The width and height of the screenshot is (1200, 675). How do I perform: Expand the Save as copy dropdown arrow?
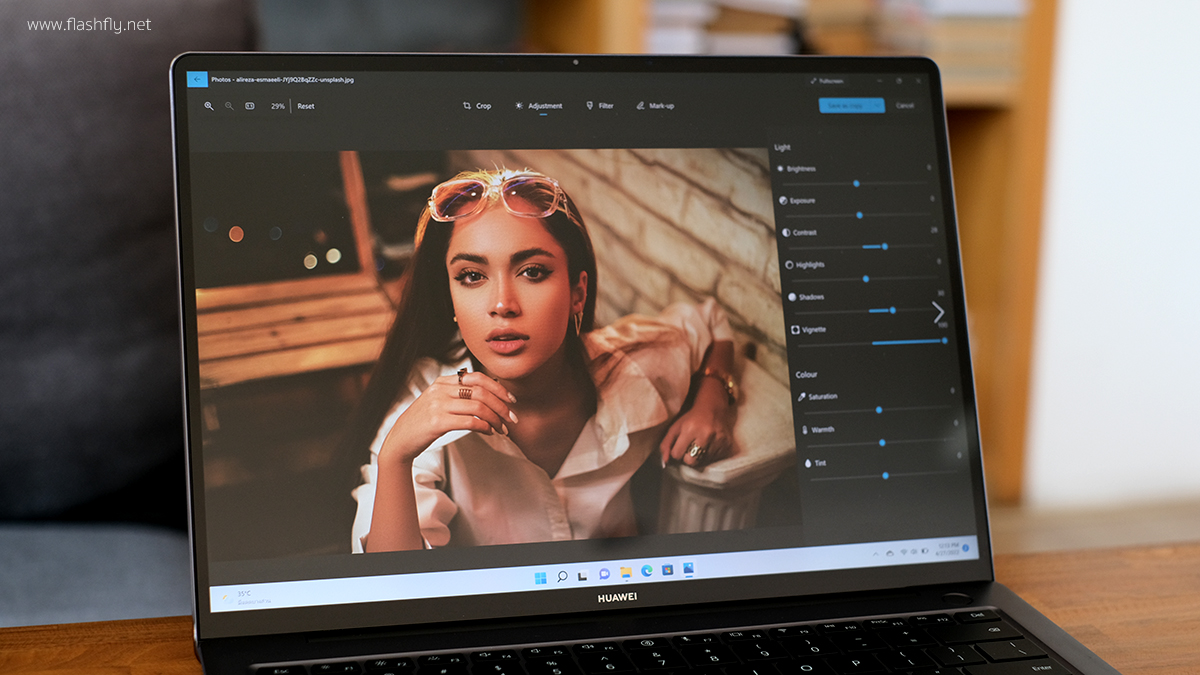coord(878,105)
